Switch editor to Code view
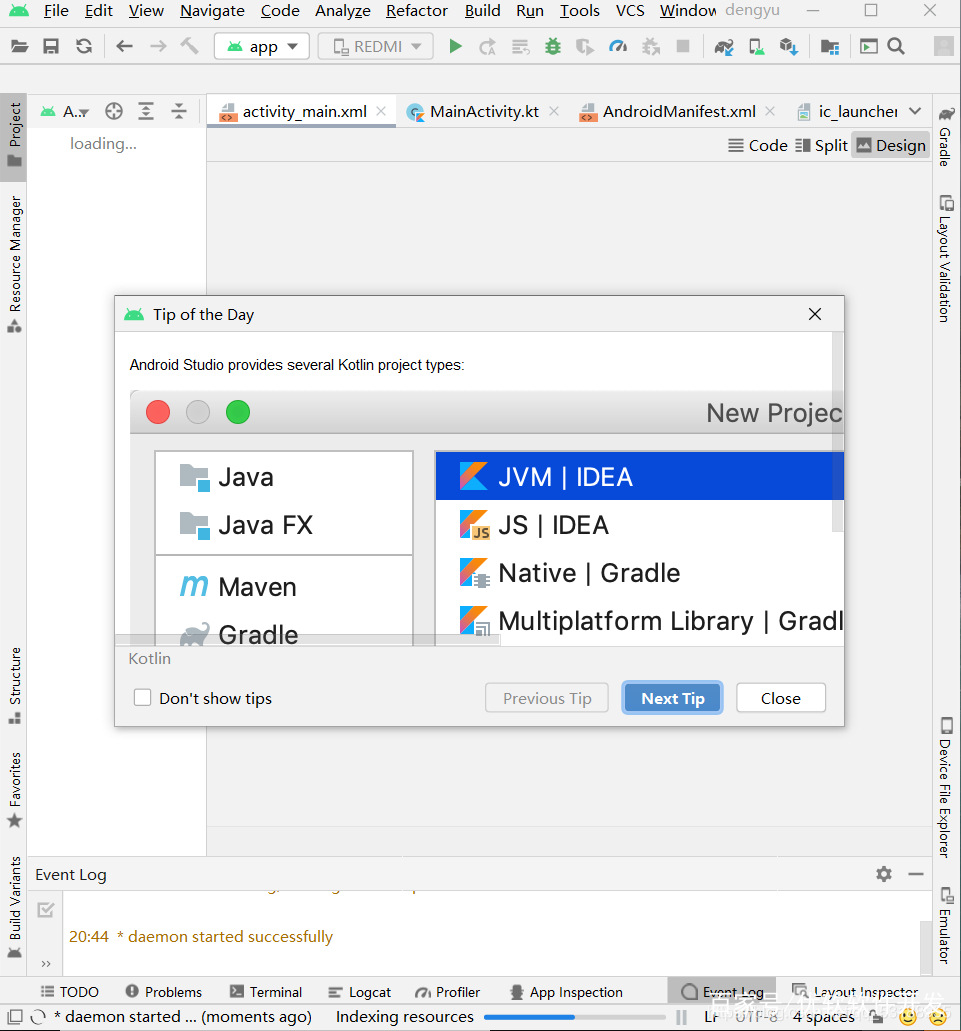This screenshot has width=961, height=1031. pos(757,145)
